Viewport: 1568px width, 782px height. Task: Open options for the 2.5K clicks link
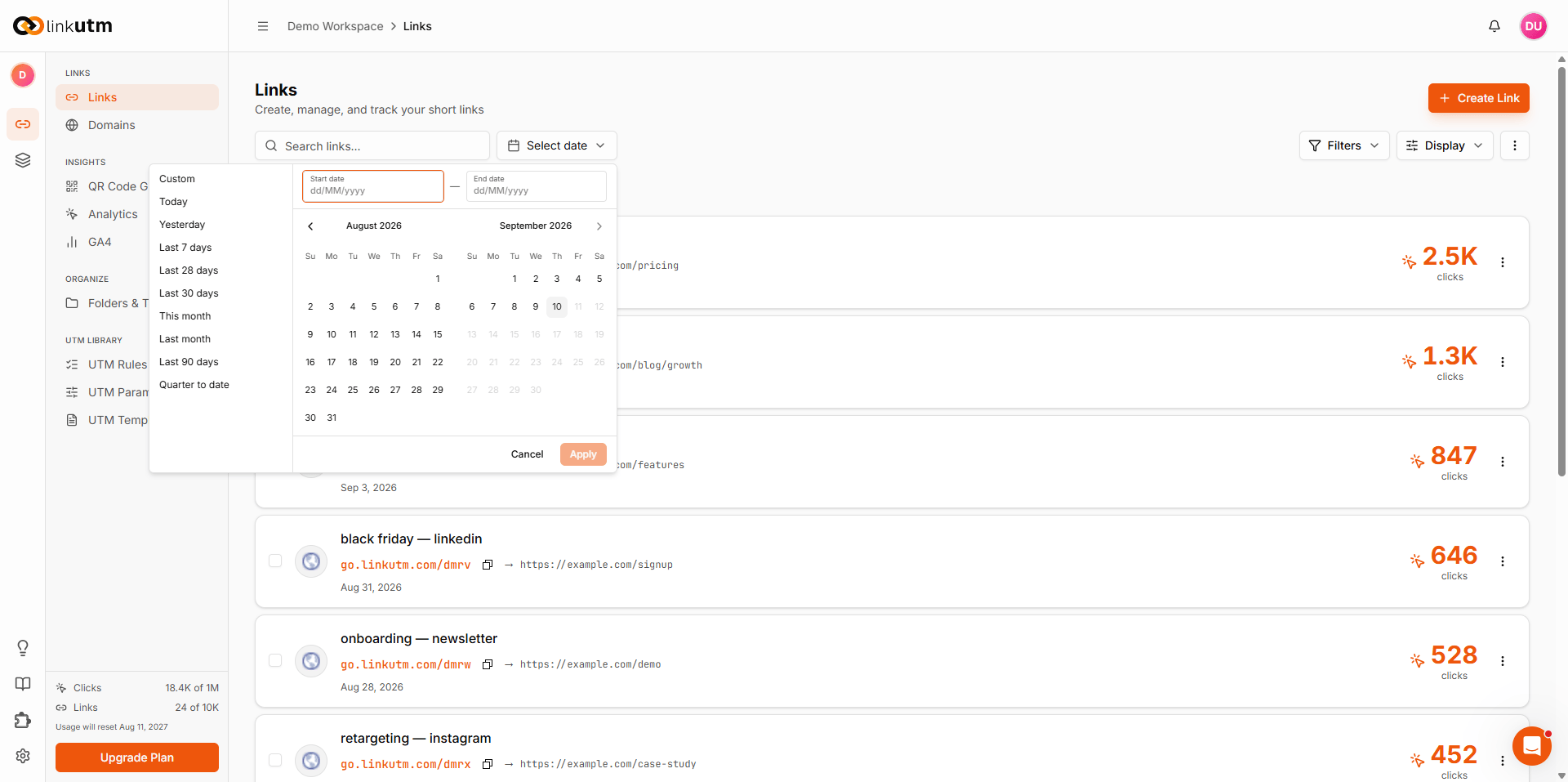1503,262
